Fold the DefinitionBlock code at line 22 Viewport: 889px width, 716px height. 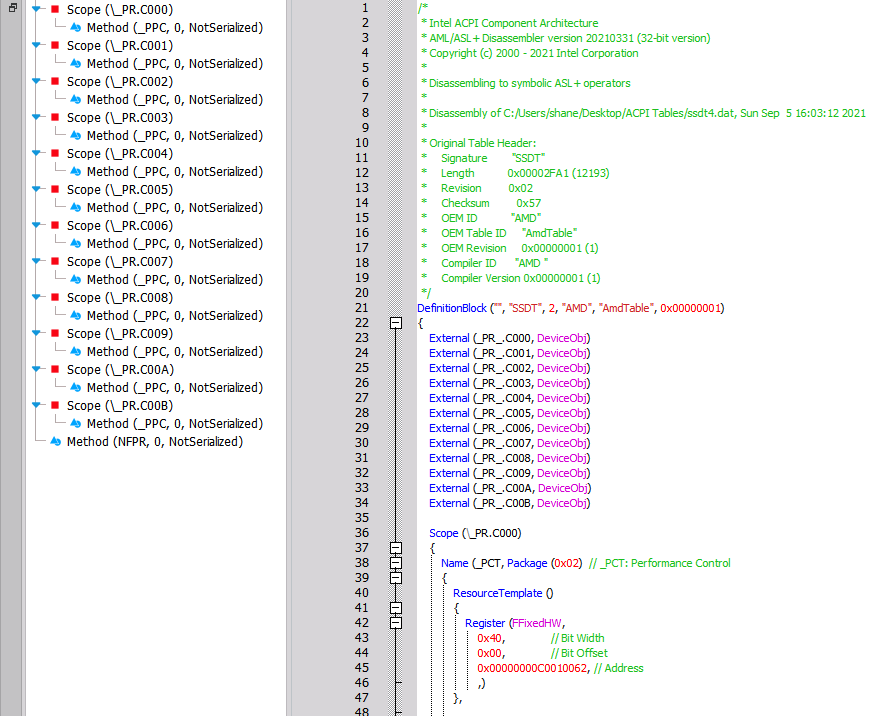click(x=396, y=323)
